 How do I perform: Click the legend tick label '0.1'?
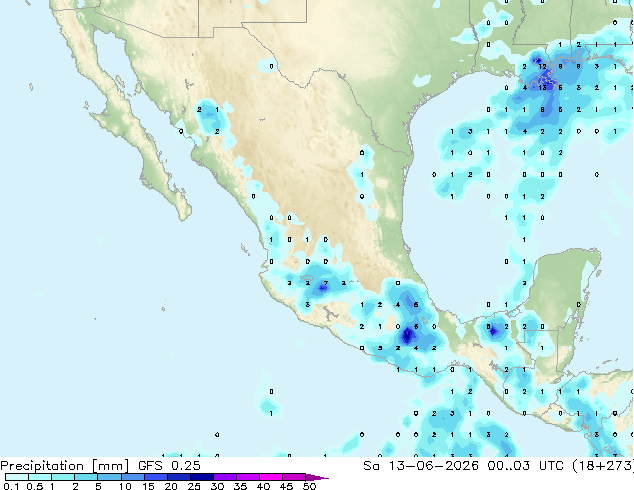(10, 486)
